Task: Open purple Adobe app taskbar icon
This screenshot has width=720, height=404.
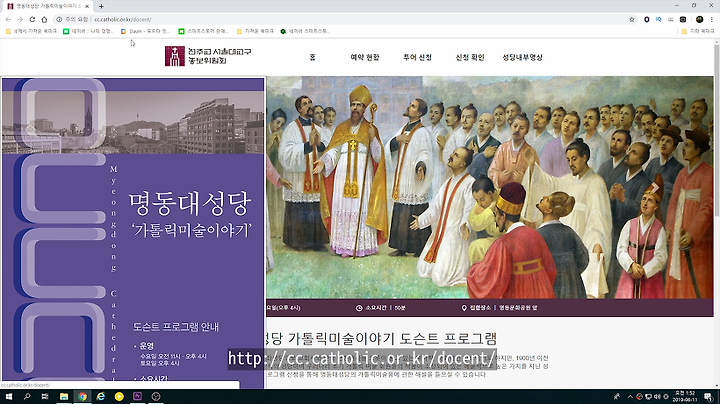Action: pyautogui.click(x=137, y=397)
